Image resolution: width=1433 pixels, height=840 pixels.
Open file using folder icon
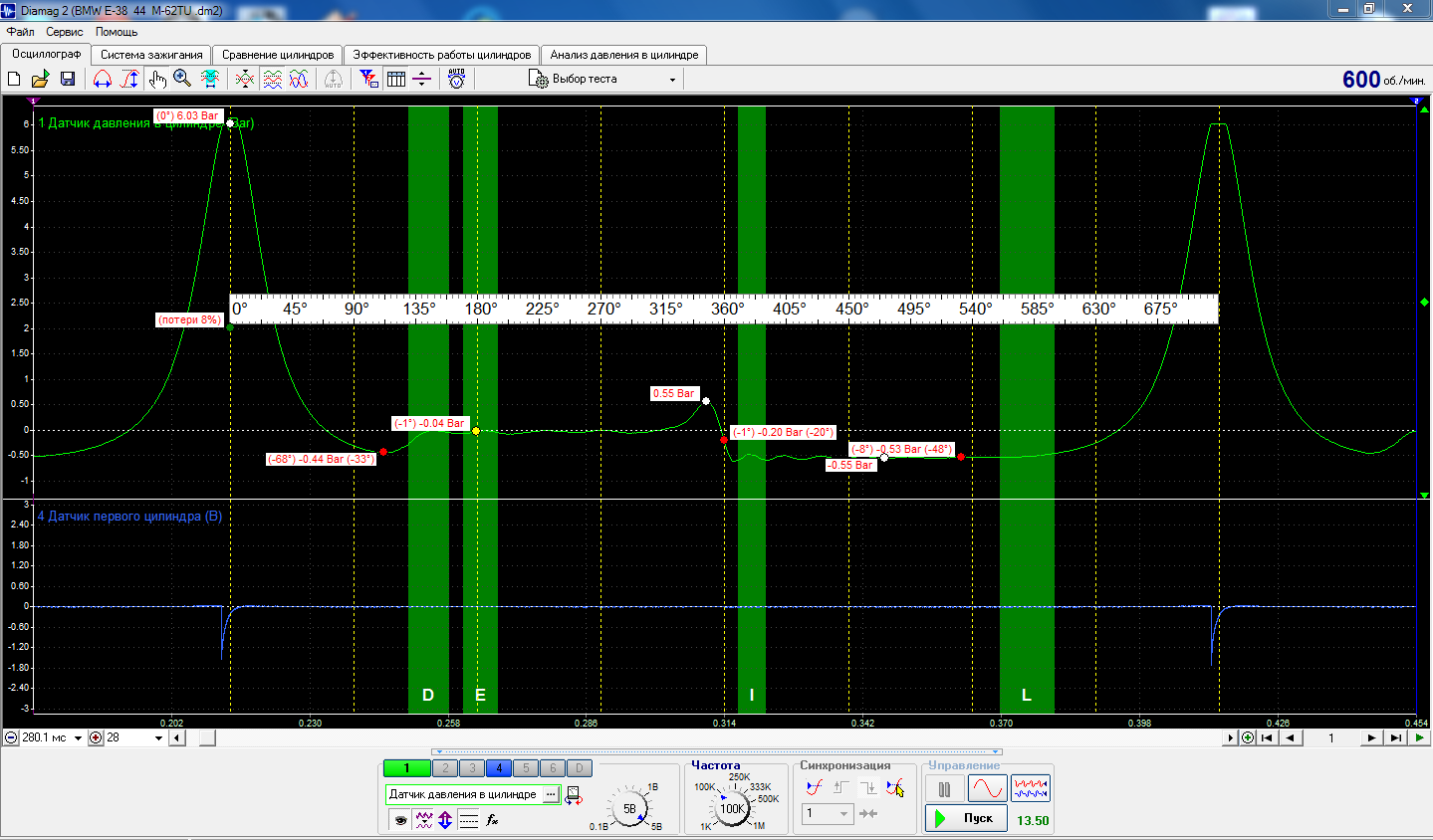click(40, 80)
